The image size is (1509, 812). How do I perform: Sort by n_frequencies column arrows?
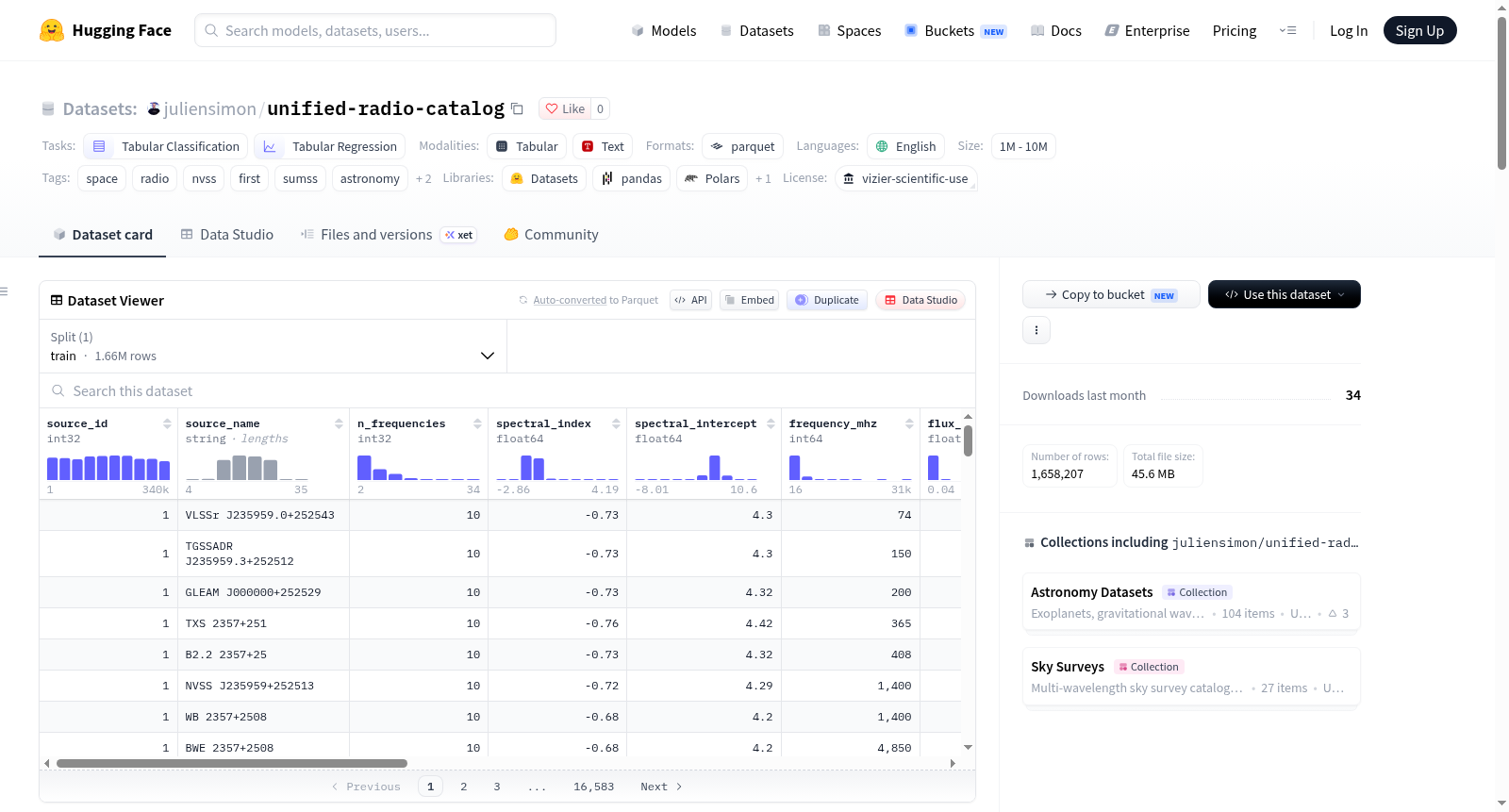point(477,423)
